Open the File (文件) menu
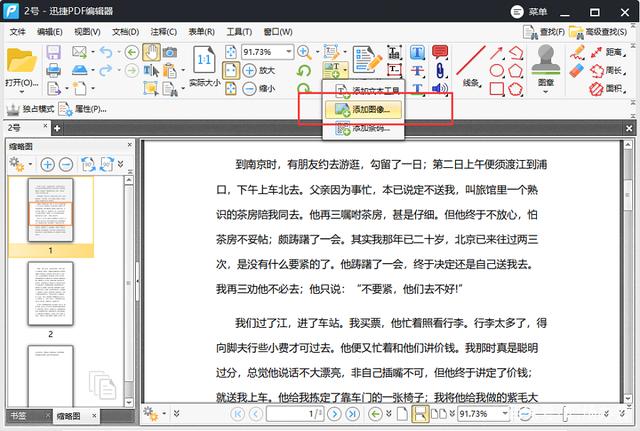 (x=18, y=31)
